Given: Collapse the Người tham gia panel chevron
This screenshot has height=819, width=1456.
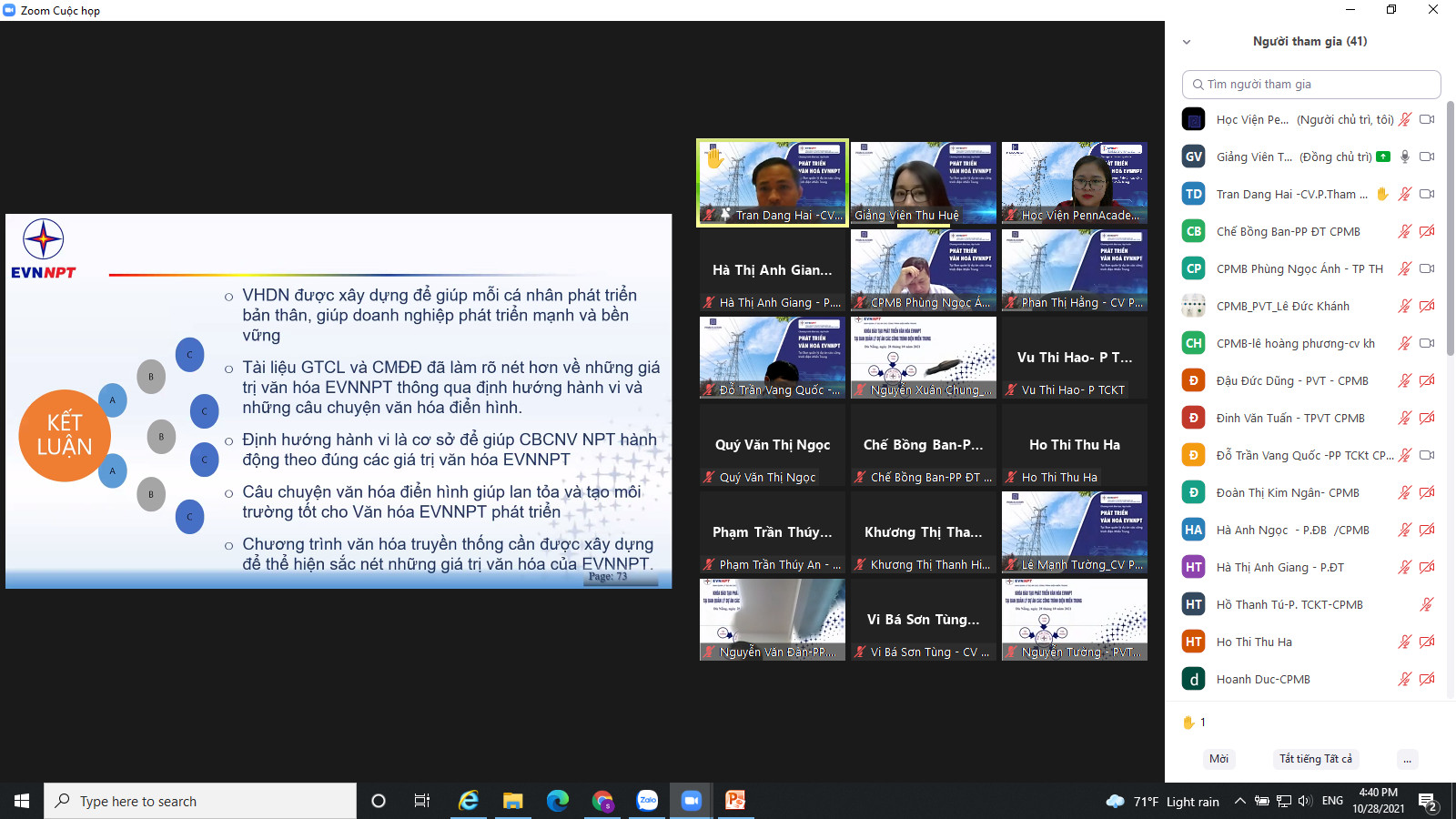Looking at the screenshot, I should click(1186, 42).
